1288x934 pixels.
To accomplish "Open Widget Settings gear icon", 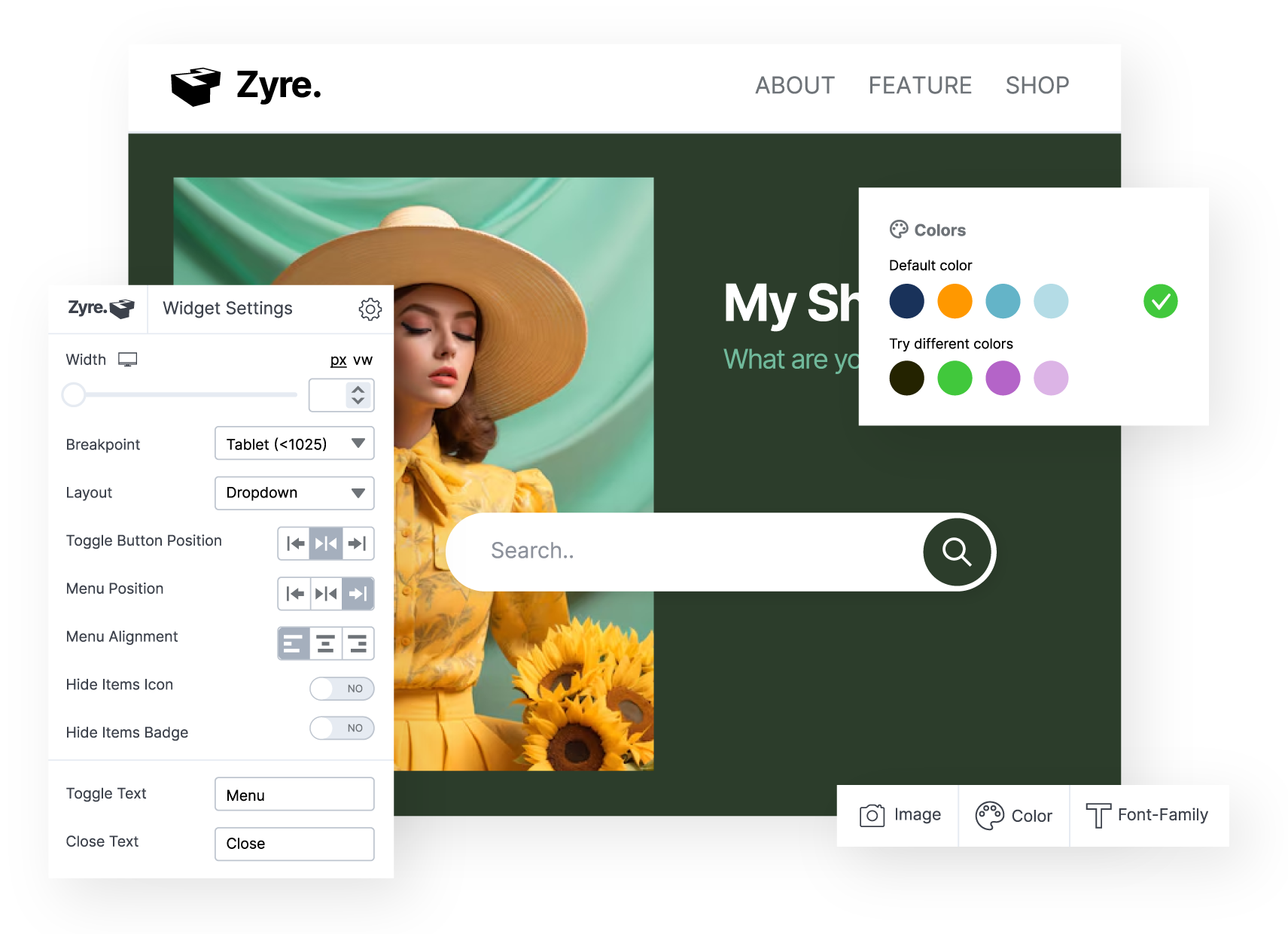I will pos(370,309).
